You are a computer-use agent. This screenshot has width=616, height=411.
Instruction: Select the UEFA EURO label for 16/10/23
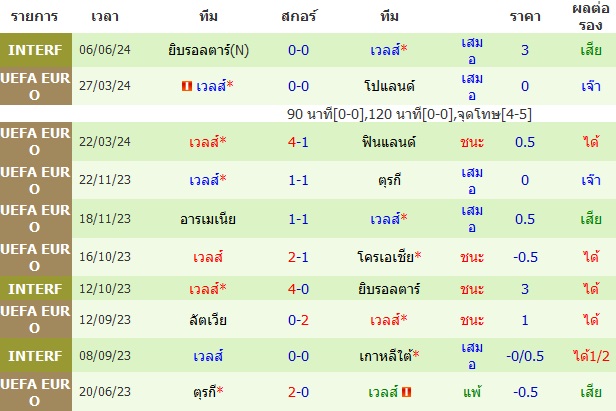click(36, 257)
